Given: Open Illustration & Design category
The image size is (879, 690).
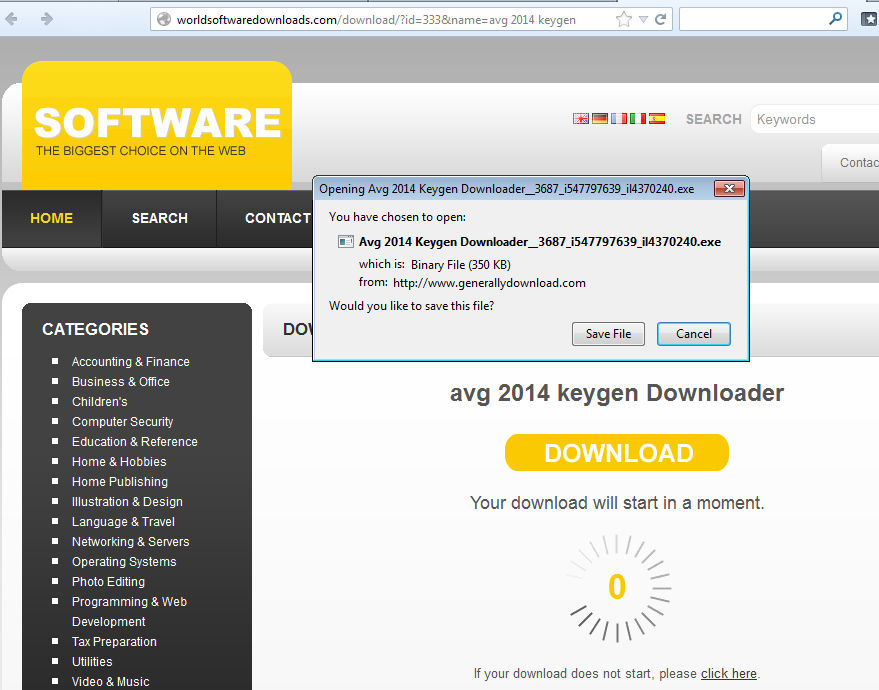Looking at the screenshot, I should [127, 502].
